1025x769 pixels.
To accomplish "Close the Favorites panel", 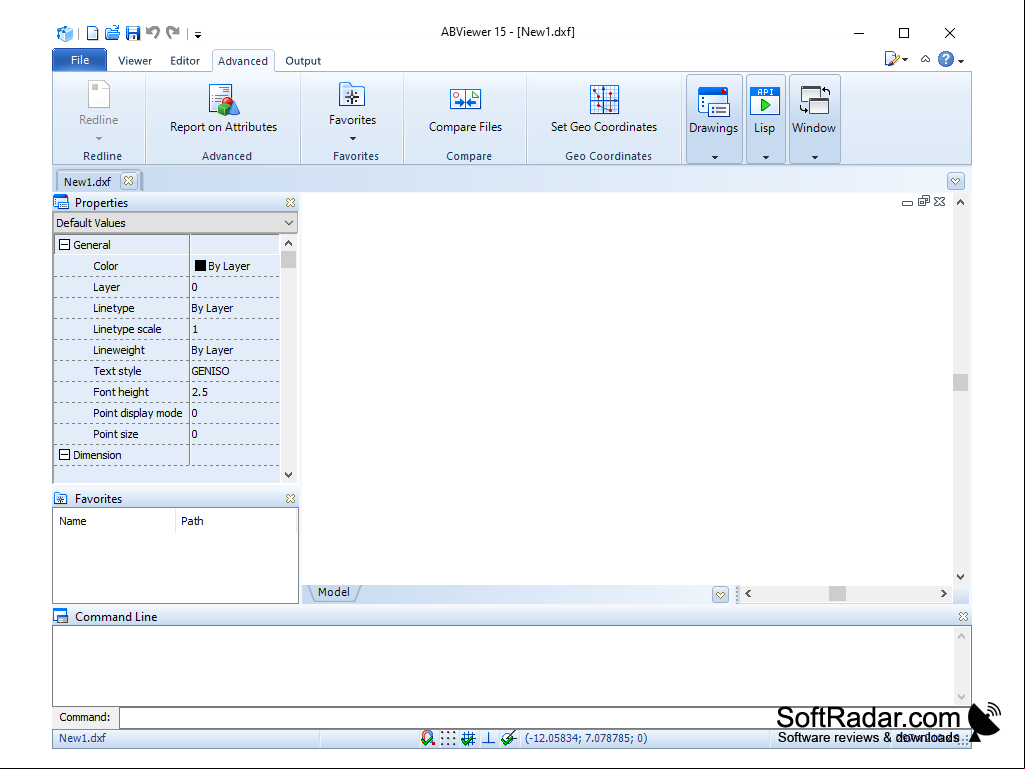I will tap(290, 498).
